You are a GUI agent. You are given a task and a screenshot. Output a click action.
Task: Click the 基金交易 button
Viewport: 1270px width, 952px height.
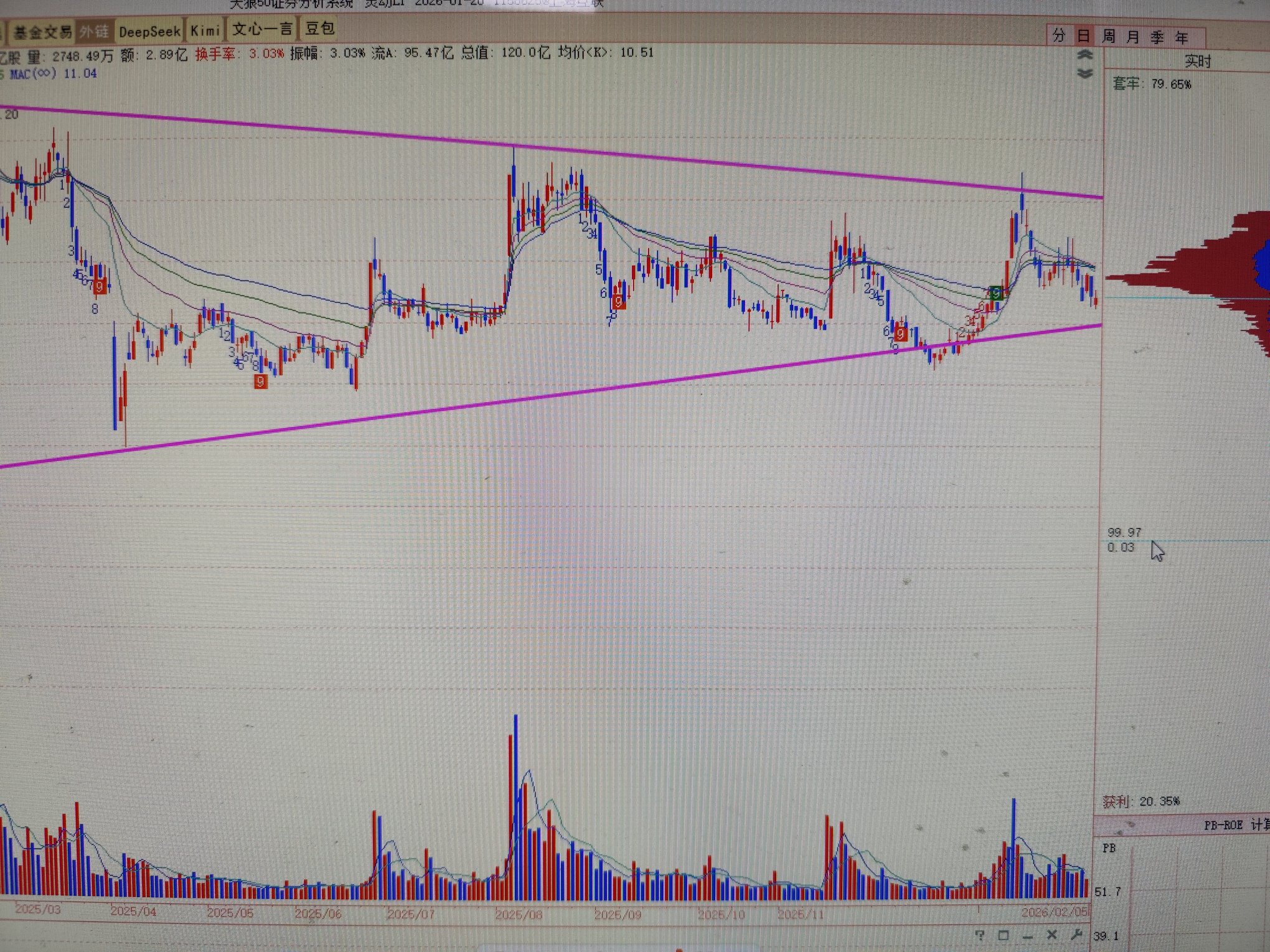click(x=42, y=32)
